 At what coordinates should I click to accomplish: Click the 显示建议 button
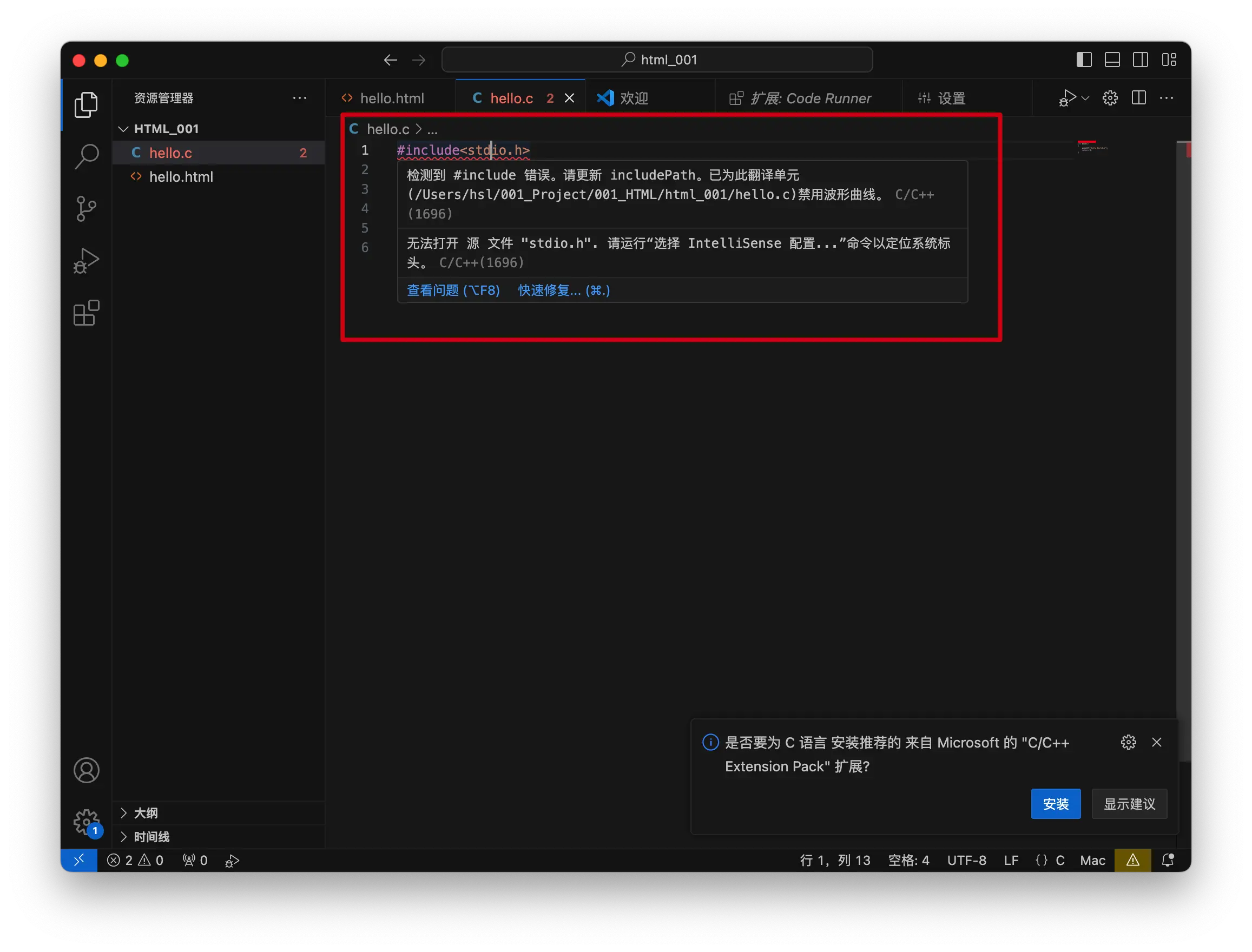tap(1129, 804)
